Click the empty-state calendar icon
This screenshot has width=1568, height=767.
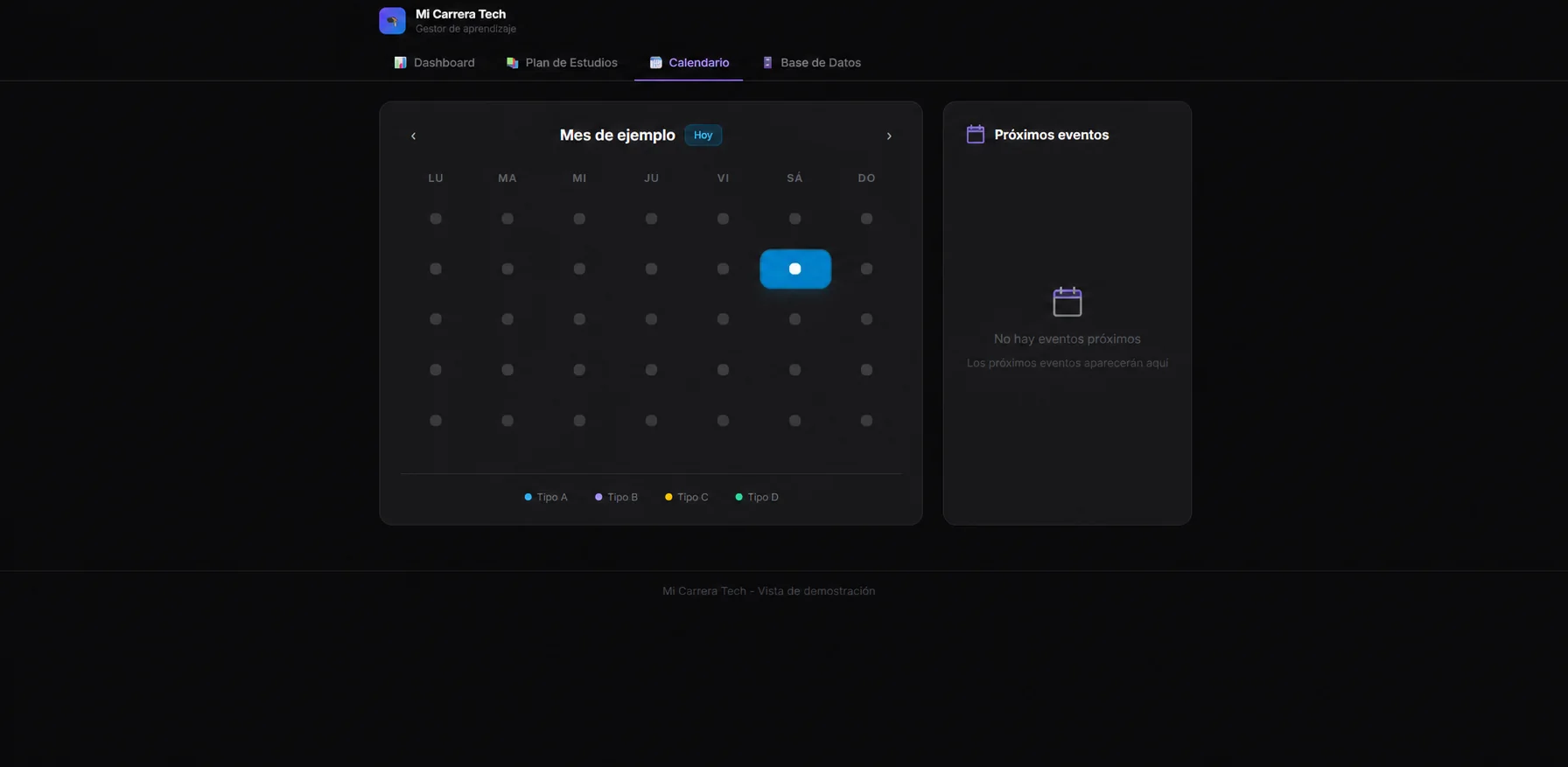pyautogui.click(x=1067, y=301)
